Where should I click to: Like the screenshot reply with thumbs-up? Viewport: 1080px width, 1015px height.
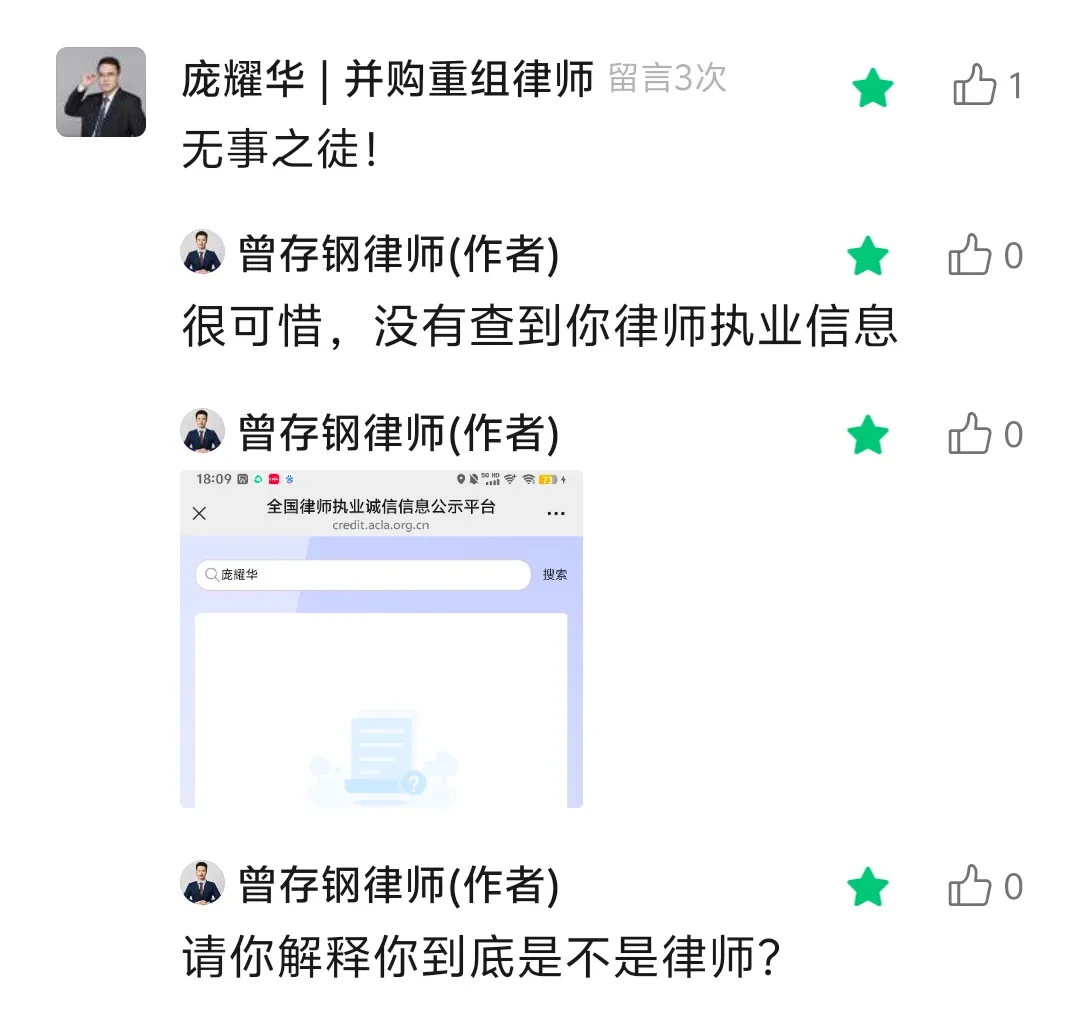(969, 434)
